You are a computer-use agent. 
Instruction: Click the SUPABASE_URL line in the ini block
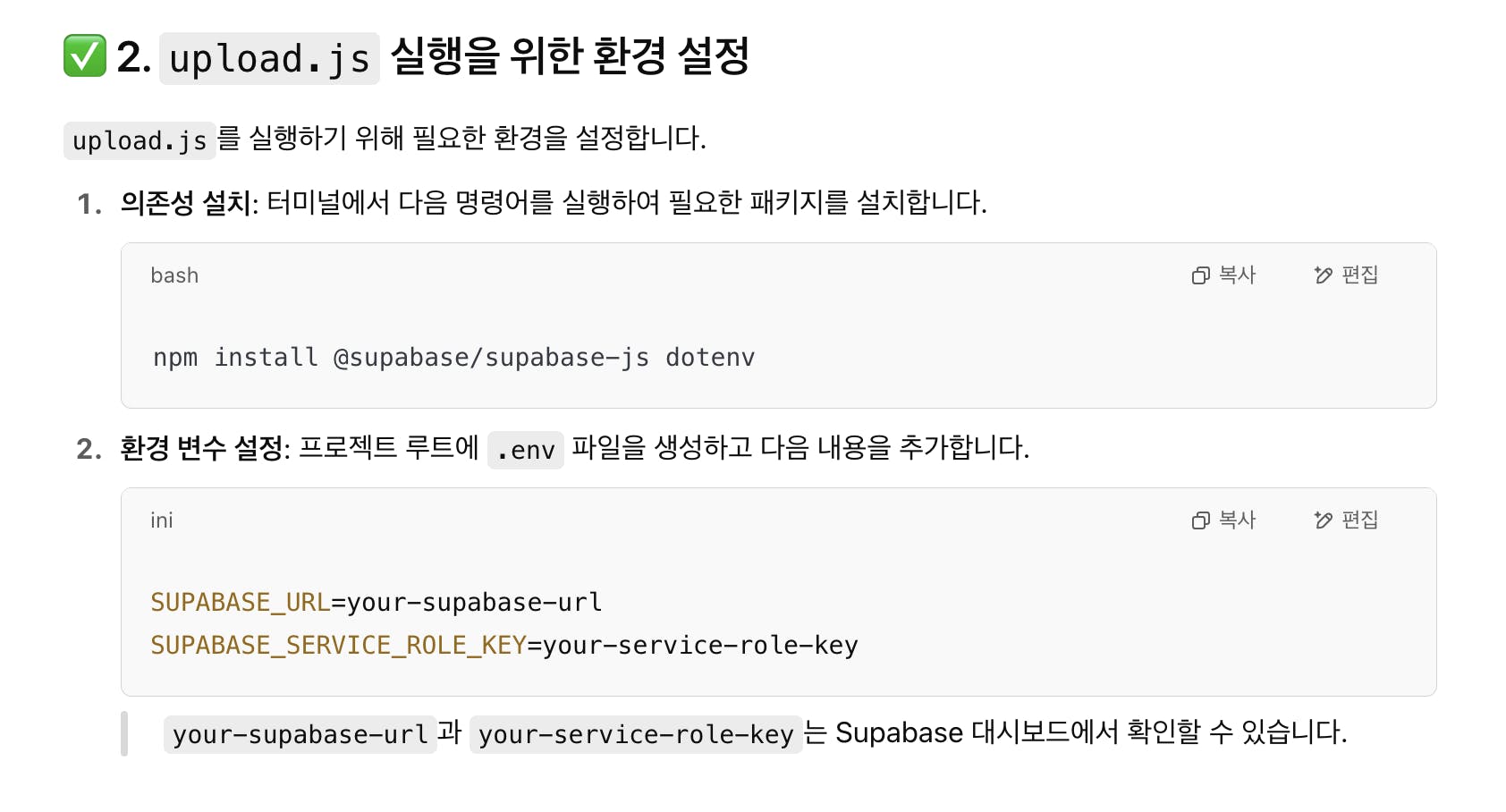[x=376, y=602]
